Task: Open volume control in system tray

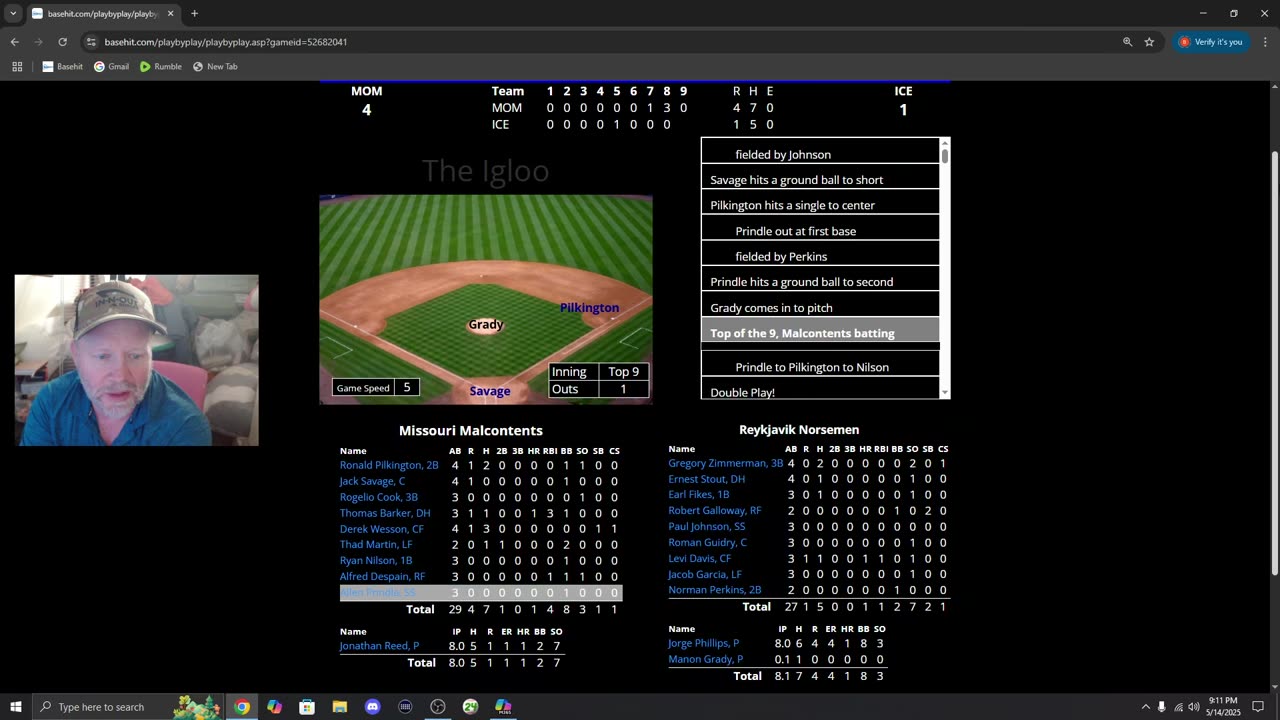Action: pyautogui.click(x=1194, y=707)
